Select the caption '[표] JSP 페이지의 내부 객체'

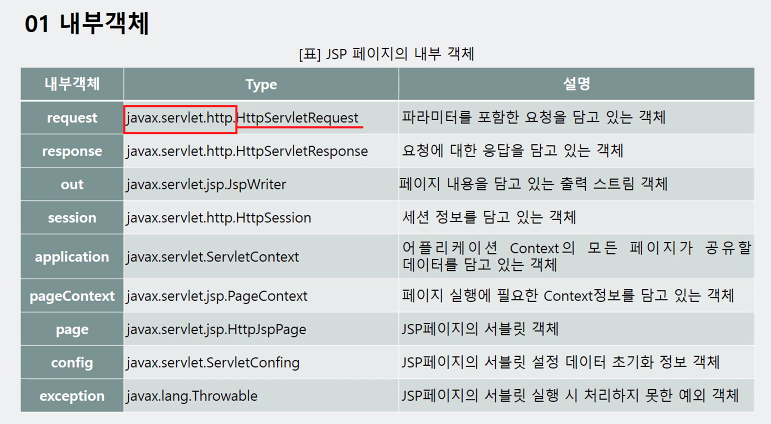pyautogui.click(x=386, y=53)
